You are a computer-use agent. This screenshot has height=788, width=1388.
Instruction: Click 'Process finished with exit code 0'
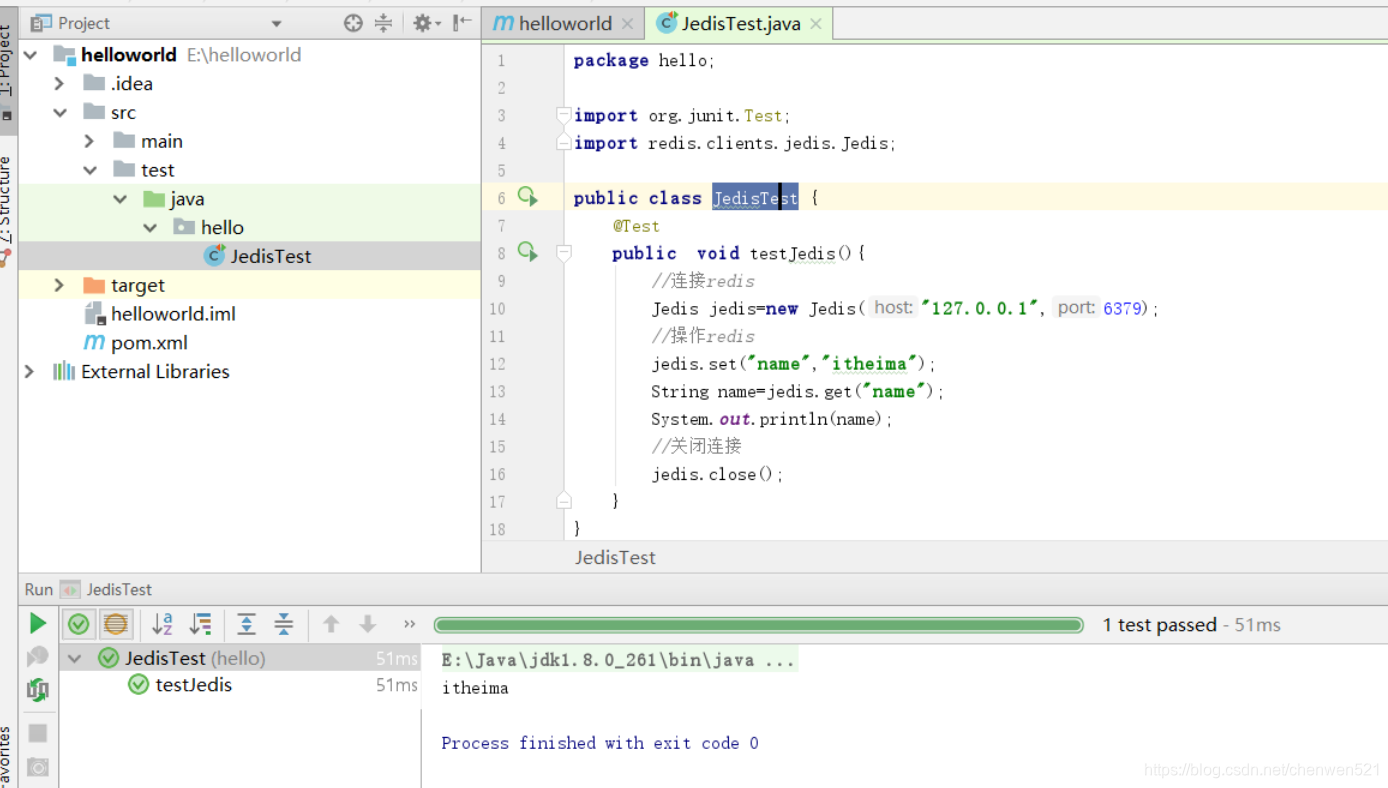tap(600, 743)
